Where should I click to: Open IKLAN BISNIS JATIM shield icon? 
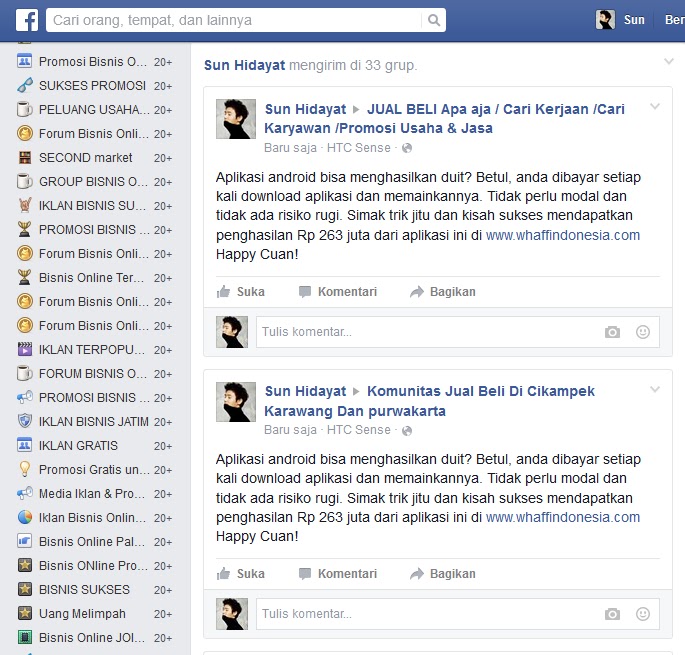click(x=24, y=421)
